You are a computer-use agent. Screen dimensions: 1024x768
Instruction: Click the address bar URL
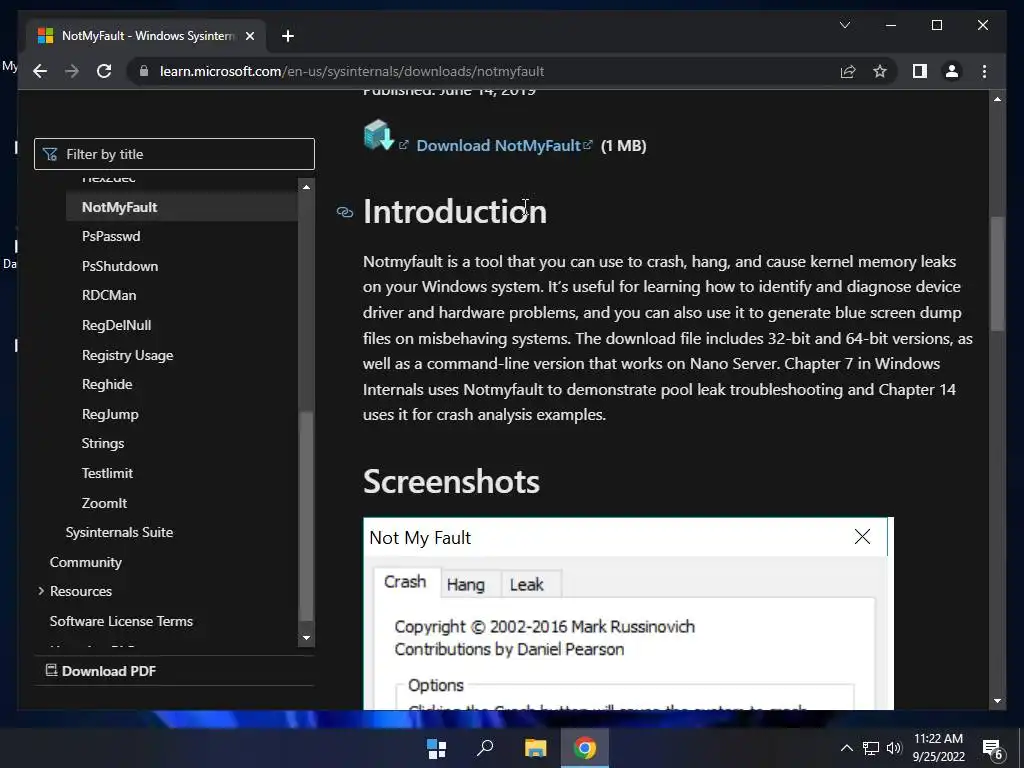coord(351,71)
